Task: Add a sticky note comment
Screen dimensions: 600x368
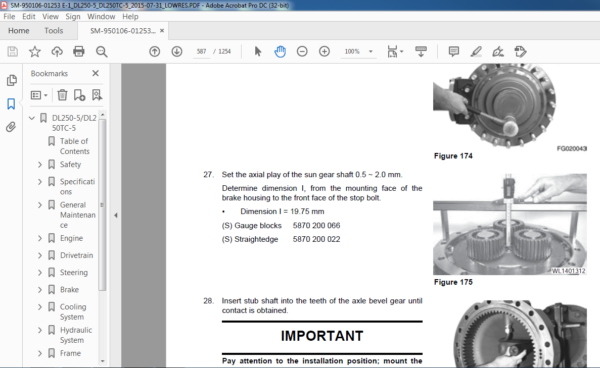Action: [x=454, y=51]
